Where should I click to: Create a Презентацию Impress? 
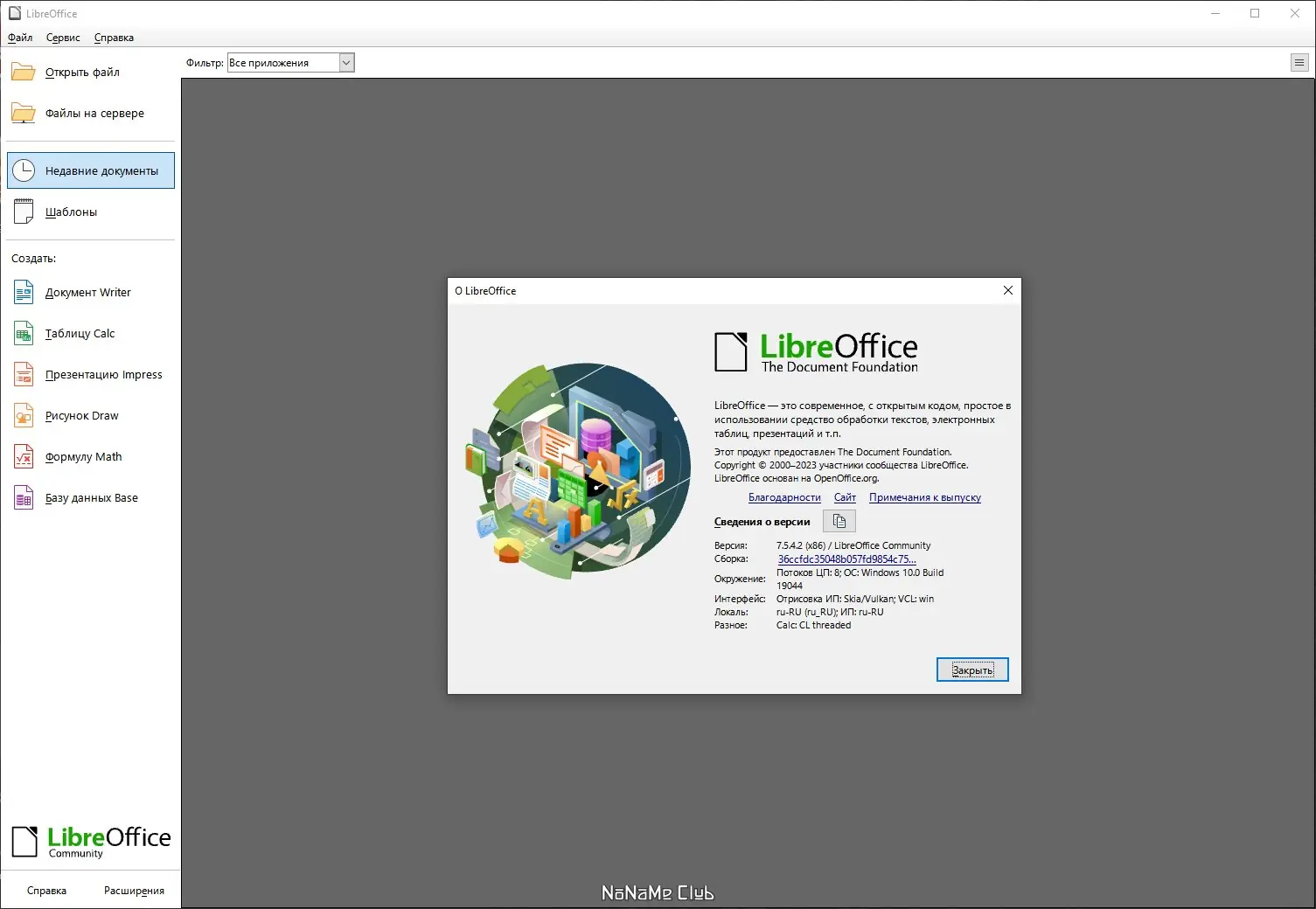103,374
